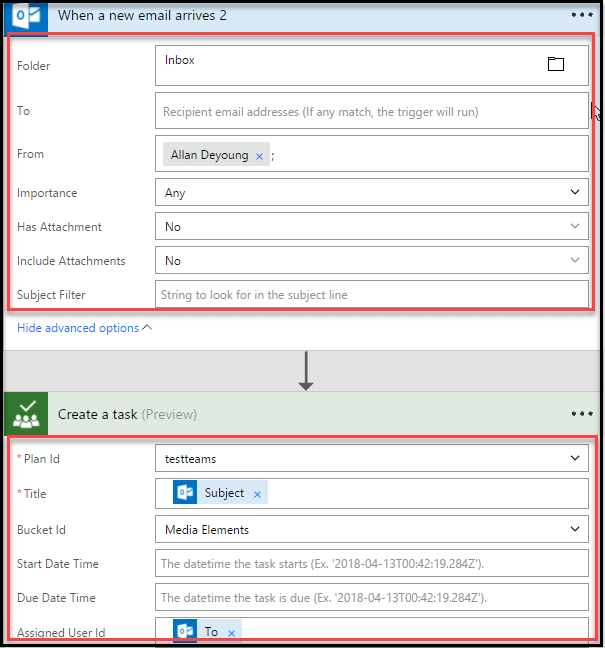
Task: Click the Planner icon on Create a task
Action: pos(24,413)
